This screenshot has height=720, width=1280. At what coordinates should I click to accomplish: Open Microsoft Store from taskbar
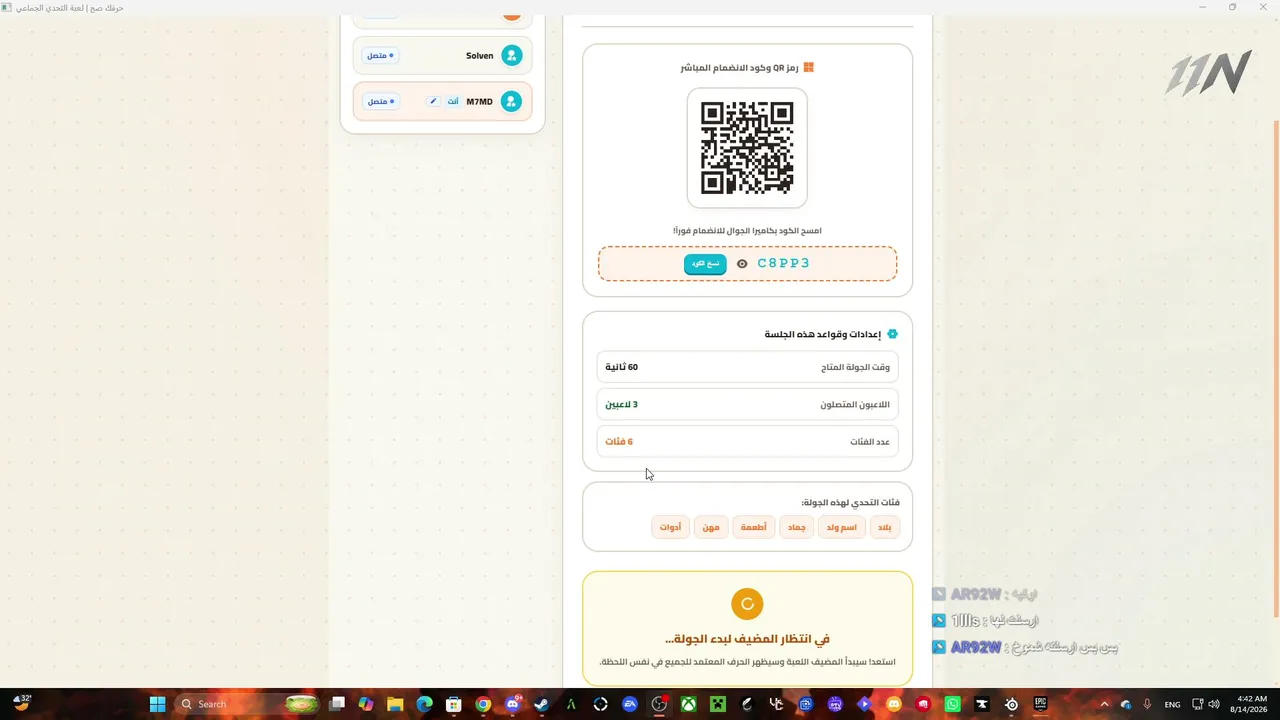coord(453,704)
